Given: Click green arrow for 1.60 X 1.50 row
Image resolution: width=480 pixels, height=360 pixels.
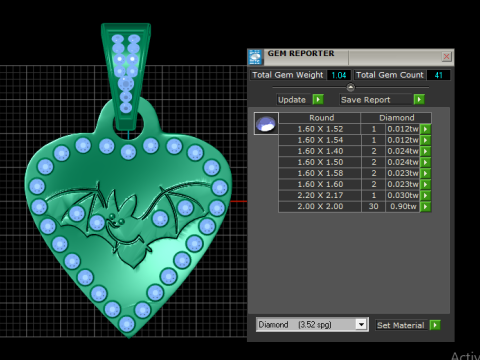Looking at the screenshot, I should 426,162.
